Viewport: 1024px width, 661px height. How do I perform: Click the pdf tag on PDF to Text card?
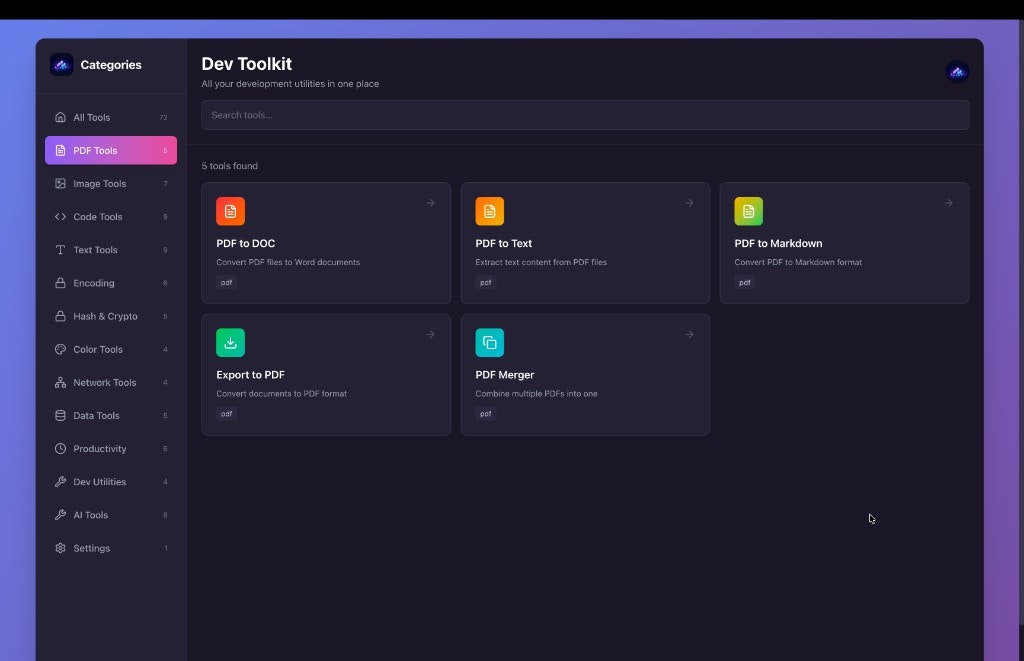pyautogui.click(x=486, y=282)
